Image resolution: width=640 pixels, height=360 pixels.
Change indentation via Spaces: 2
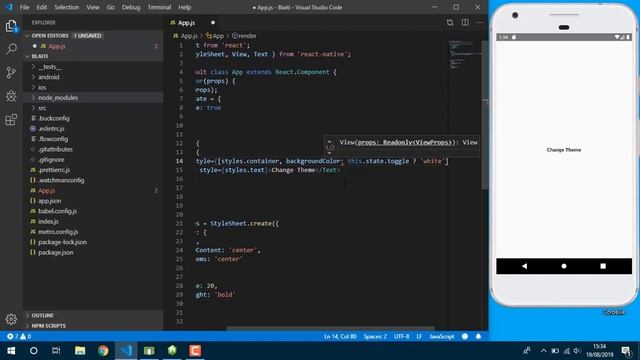[375, 336]
